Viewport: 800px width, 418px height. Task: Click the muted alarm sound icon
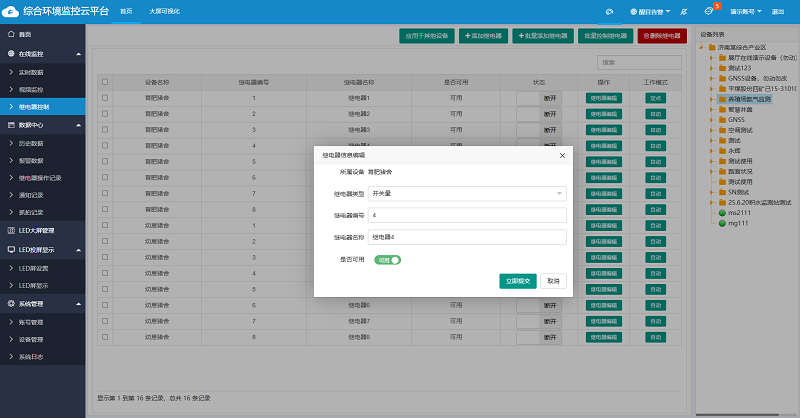coord(683,11)
